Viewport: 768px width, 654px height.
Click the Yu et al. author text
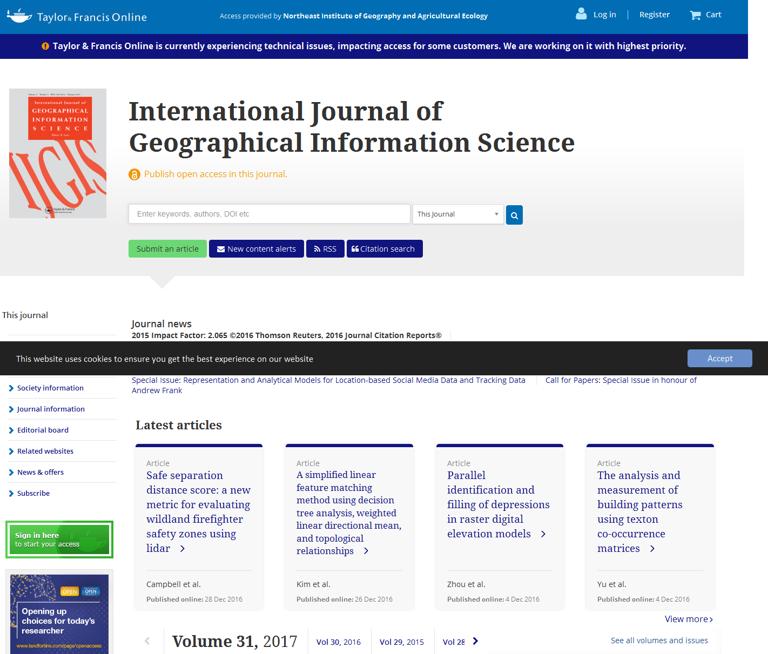(612, 584)
